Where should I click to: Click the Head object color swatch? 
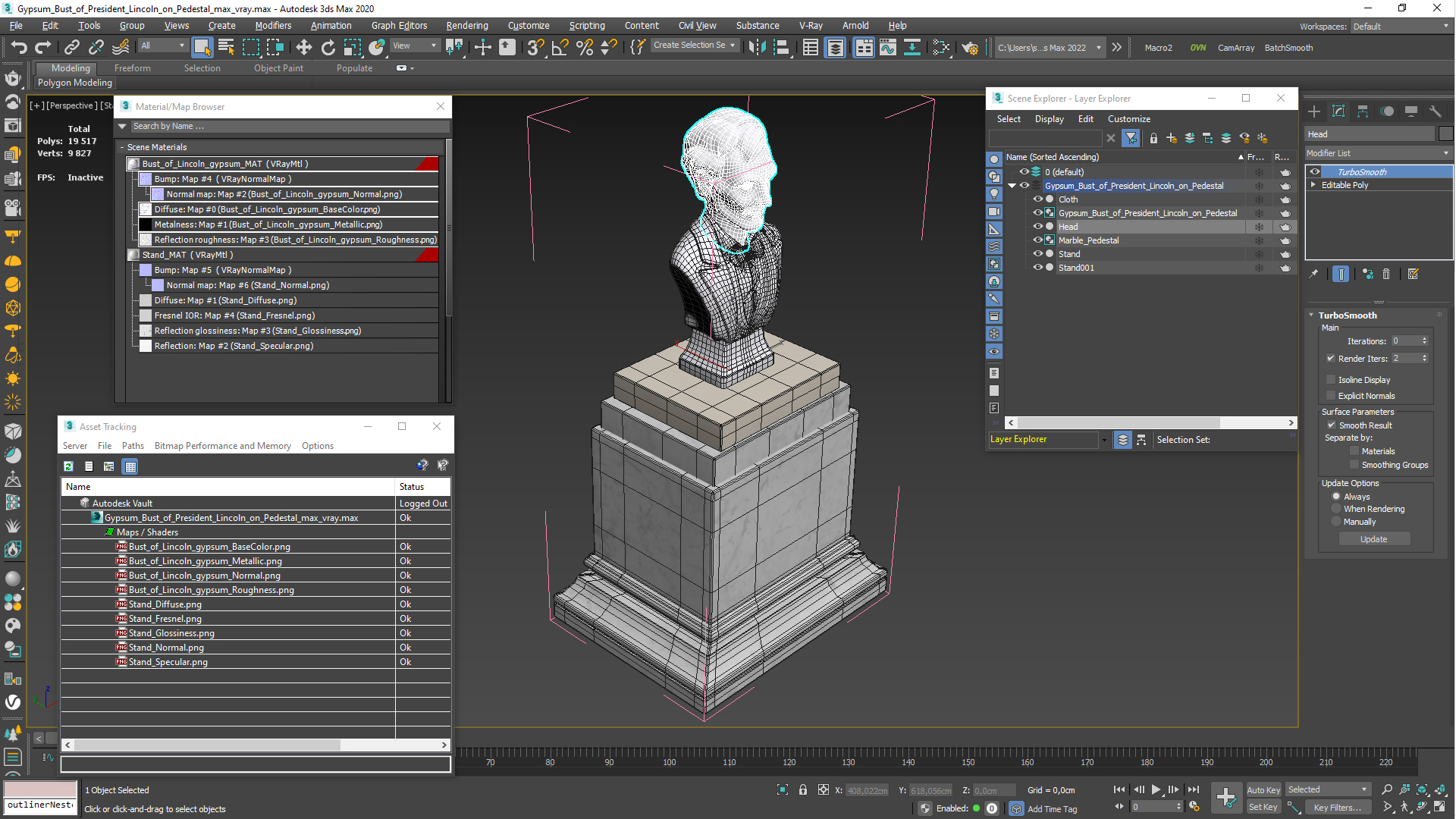click(1445, 134)
